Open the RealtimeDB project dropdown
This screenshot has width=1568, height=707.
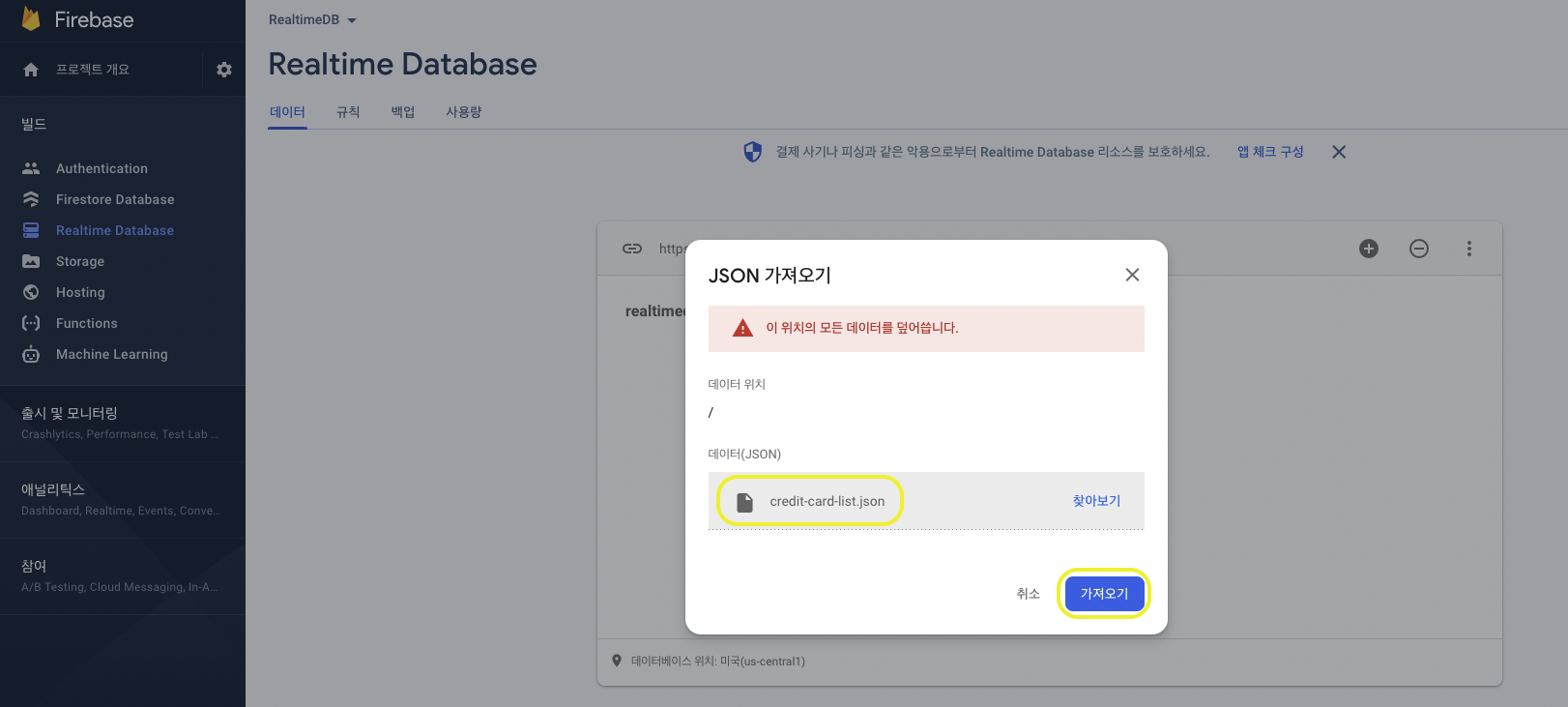(x=312, y=19)
